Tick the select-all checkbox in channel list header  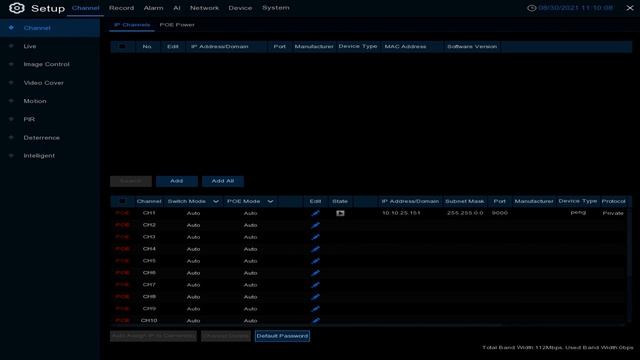[x=122, y=201]
